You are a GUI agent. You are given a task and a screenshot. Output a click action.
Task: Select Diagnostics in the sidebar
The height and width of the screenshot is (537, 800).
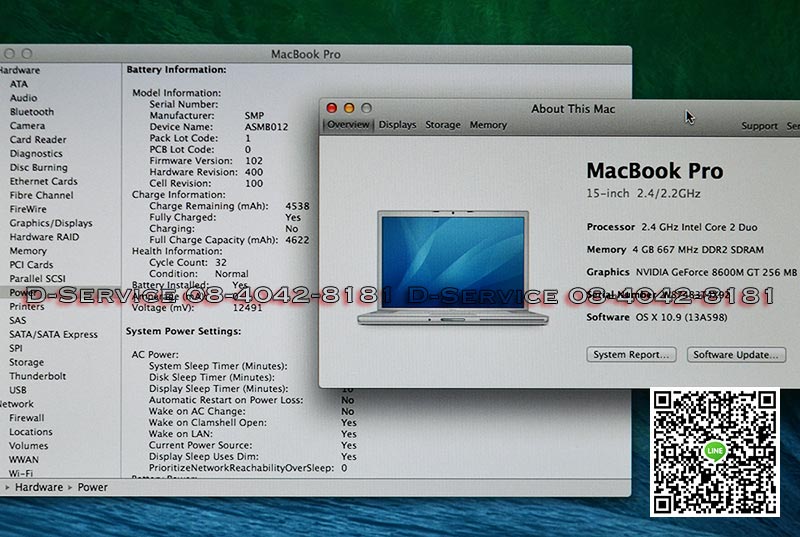tap(36, 154)
